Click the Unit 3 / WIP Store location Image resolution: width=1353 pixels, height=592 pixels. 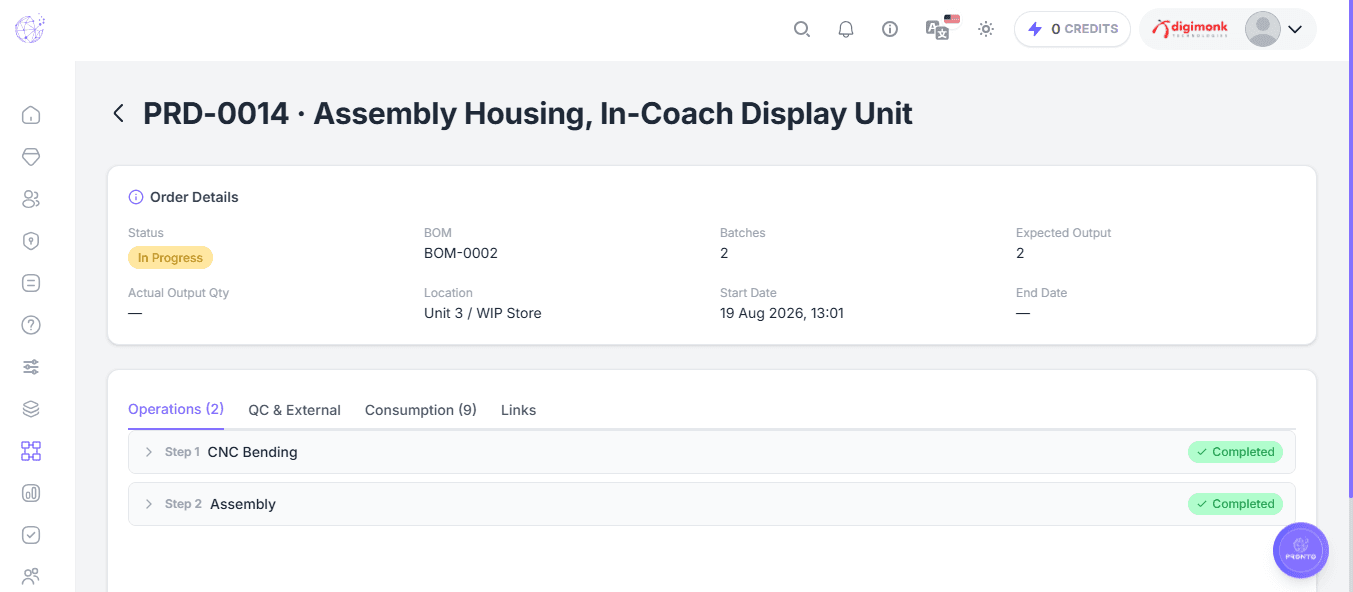(483, 313)
